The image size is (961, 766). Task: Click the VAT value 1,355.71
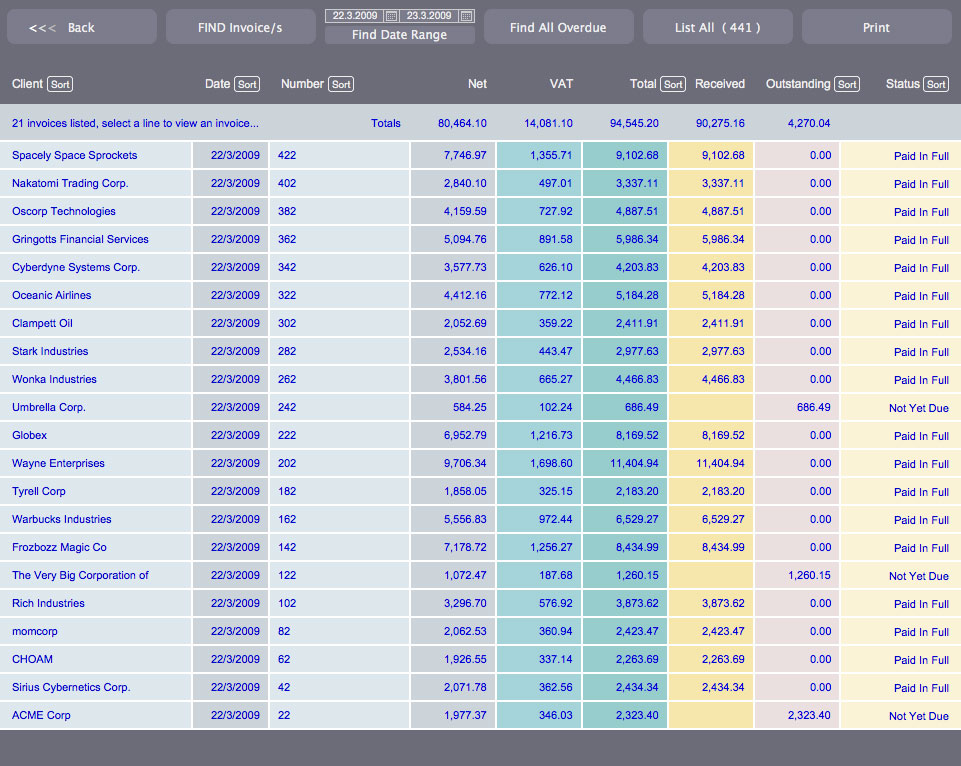tap(551, 156)
